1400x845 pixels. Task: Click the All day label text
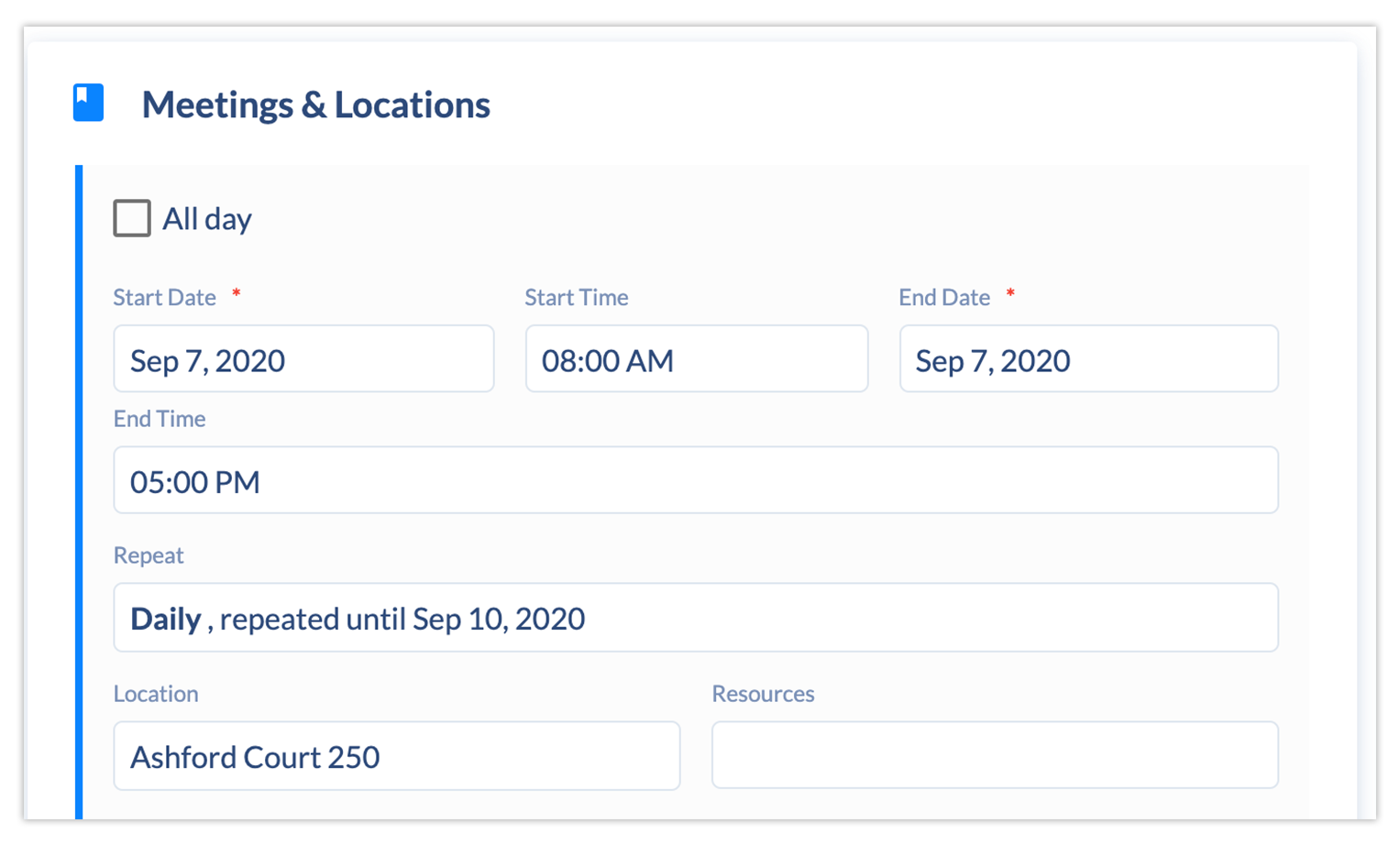pyautogui.click(x=207, y=219)
